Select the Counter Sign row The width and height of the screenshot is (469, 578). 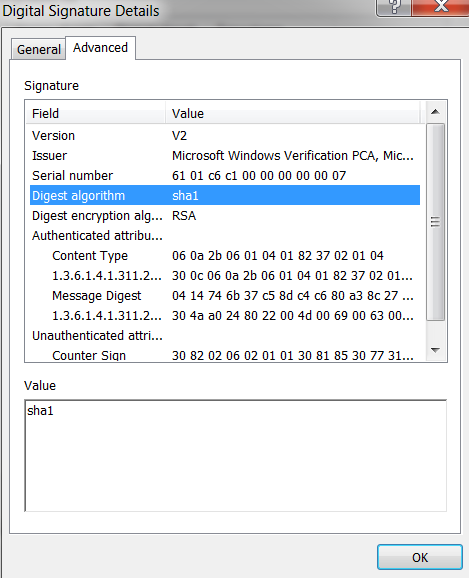coord(225,355)
